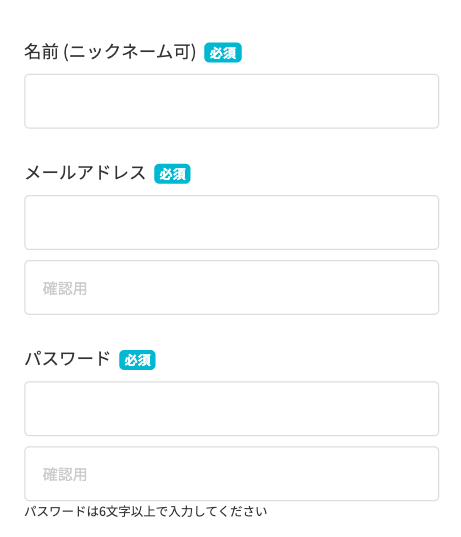Place cursor in the nickname text box
Image resolution: width=461 pixels, height=537 pixels.
pos(232,101)
